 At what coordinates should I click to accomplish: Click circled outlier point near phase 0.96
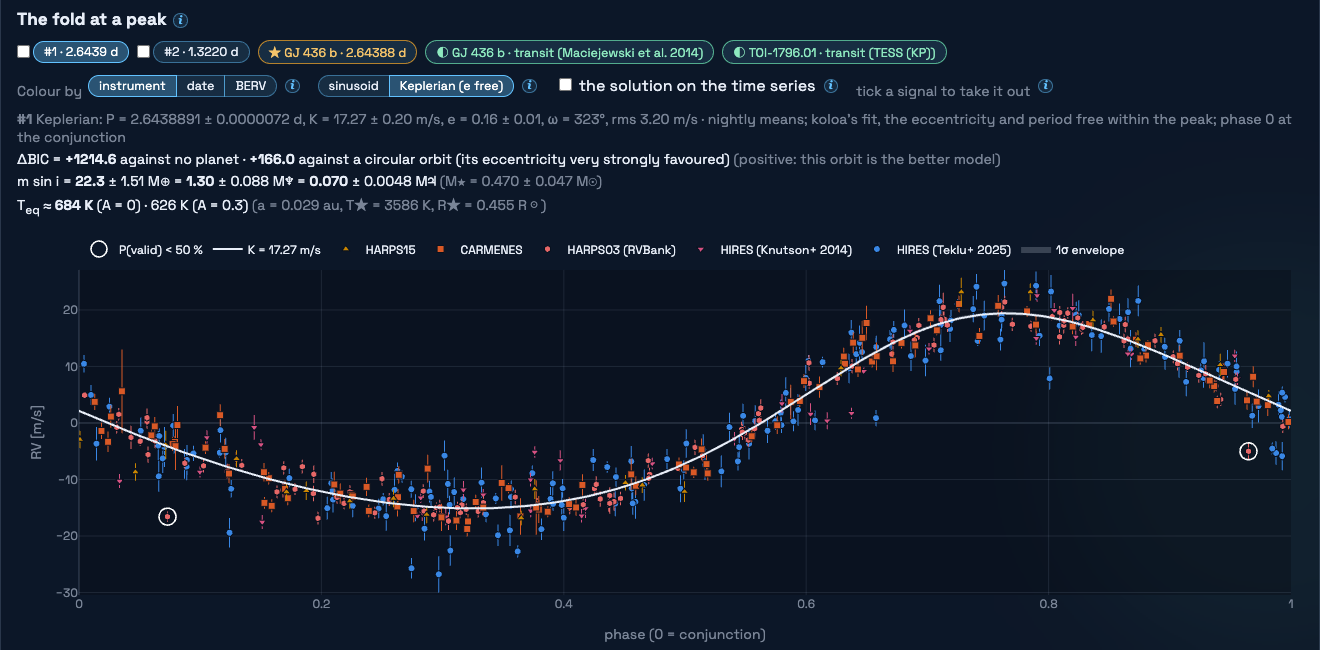pyautogui.click(x=1248, y=452)
